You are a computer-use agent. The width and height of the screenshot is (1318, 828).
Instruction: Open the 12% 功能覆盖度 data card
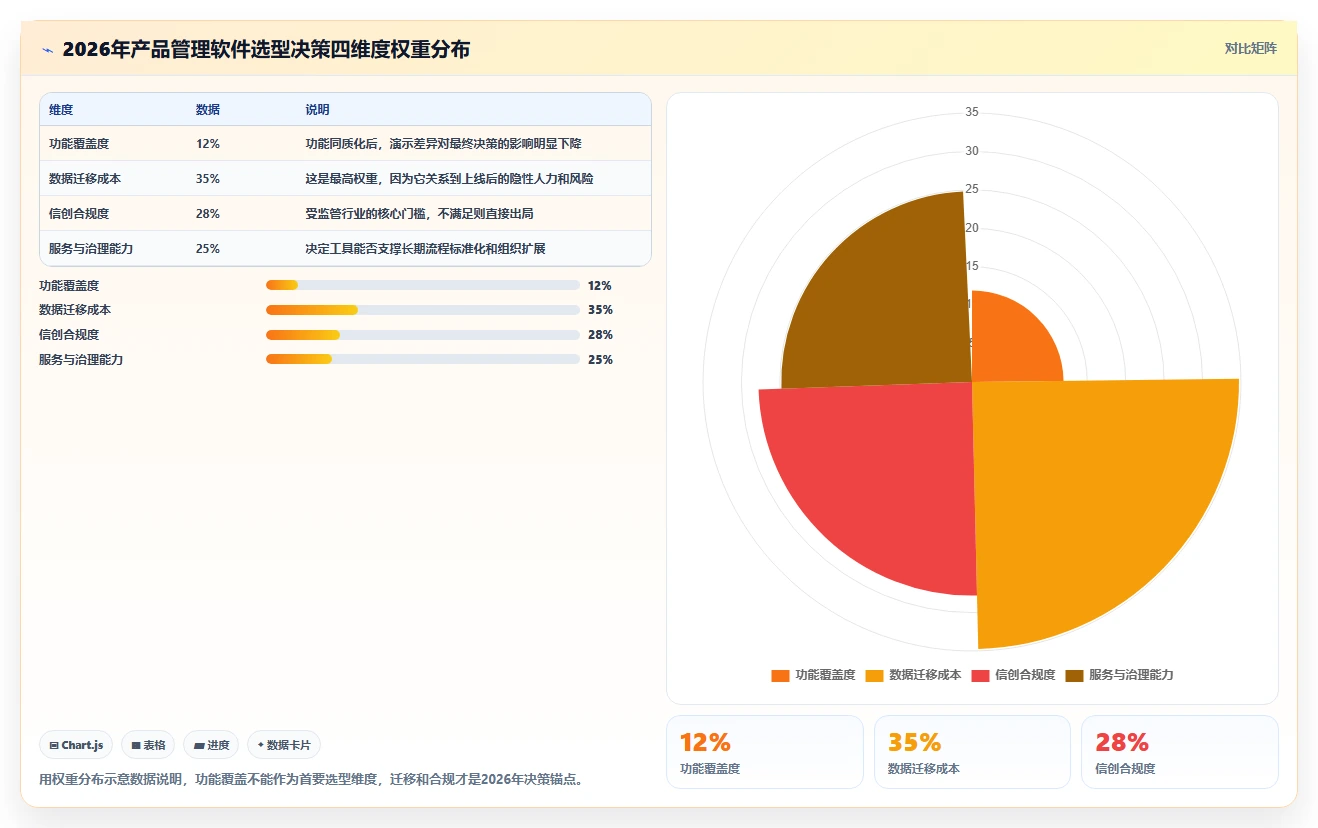coord(764,752)
